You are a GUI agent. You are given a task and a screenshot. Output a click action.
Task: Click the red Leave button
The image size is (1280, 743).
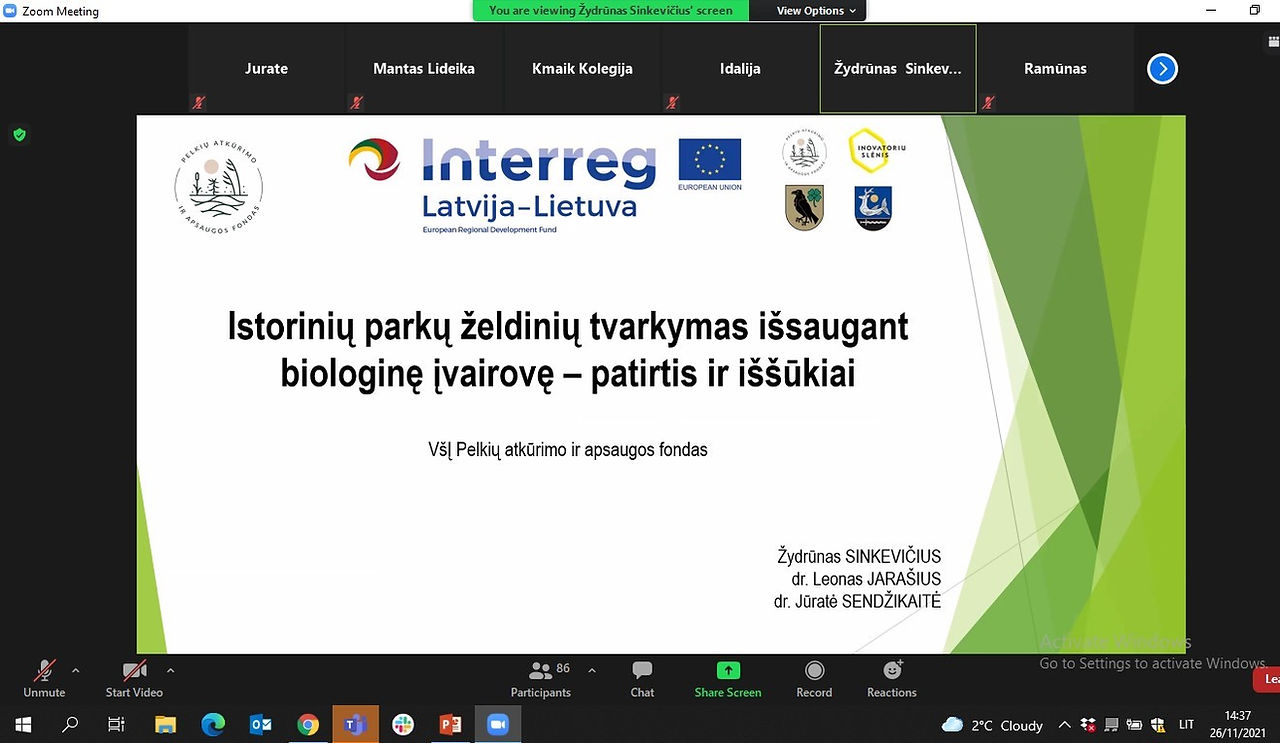tap(1267, 679)
